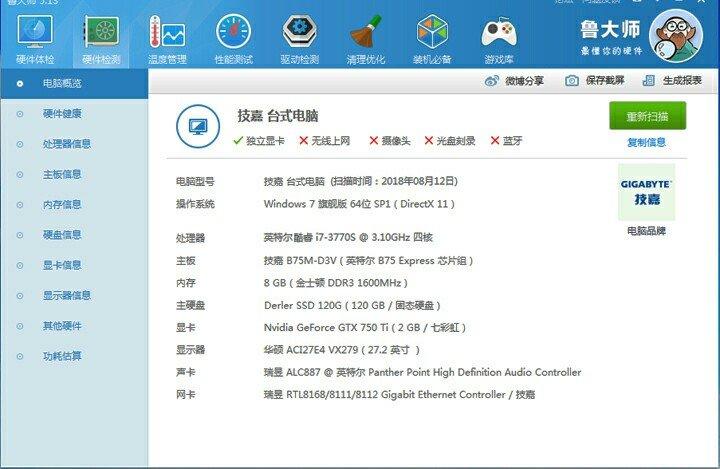Click the 华硕 VX279 monitor value

click(342, 350)
